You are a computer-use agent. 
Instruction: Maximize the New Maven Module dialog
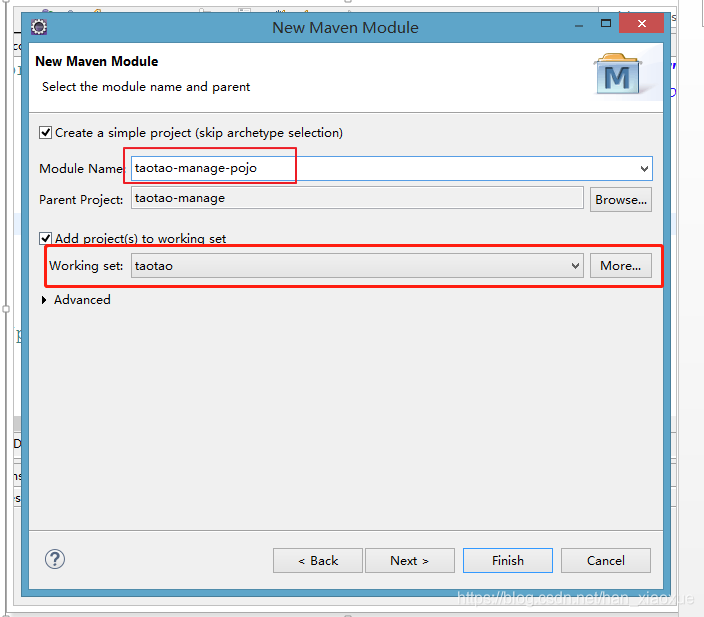(606, 23)
